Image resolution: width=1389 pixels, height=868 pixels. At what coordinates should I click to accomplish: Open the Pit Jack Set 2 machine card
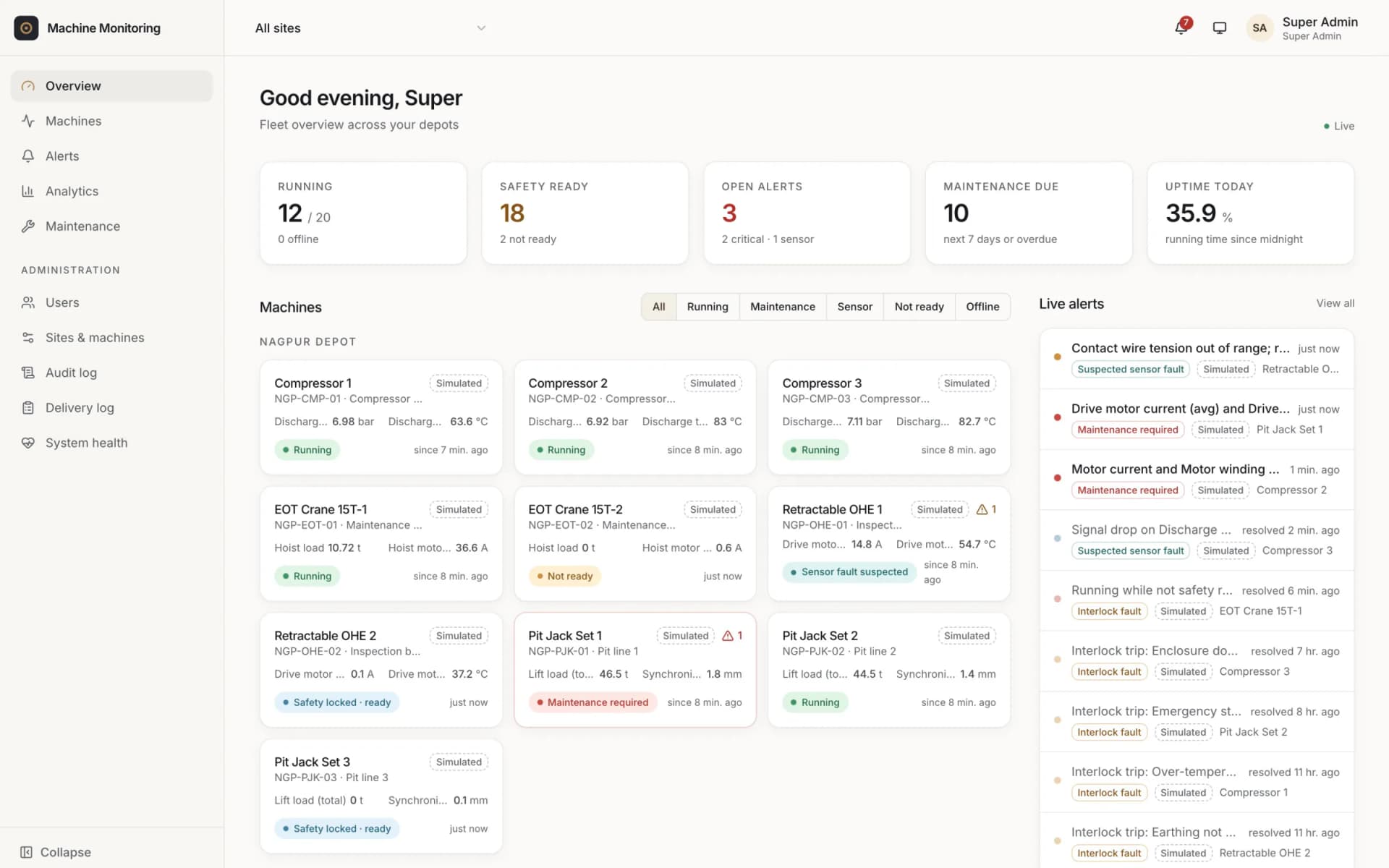(x=889, y=670)
